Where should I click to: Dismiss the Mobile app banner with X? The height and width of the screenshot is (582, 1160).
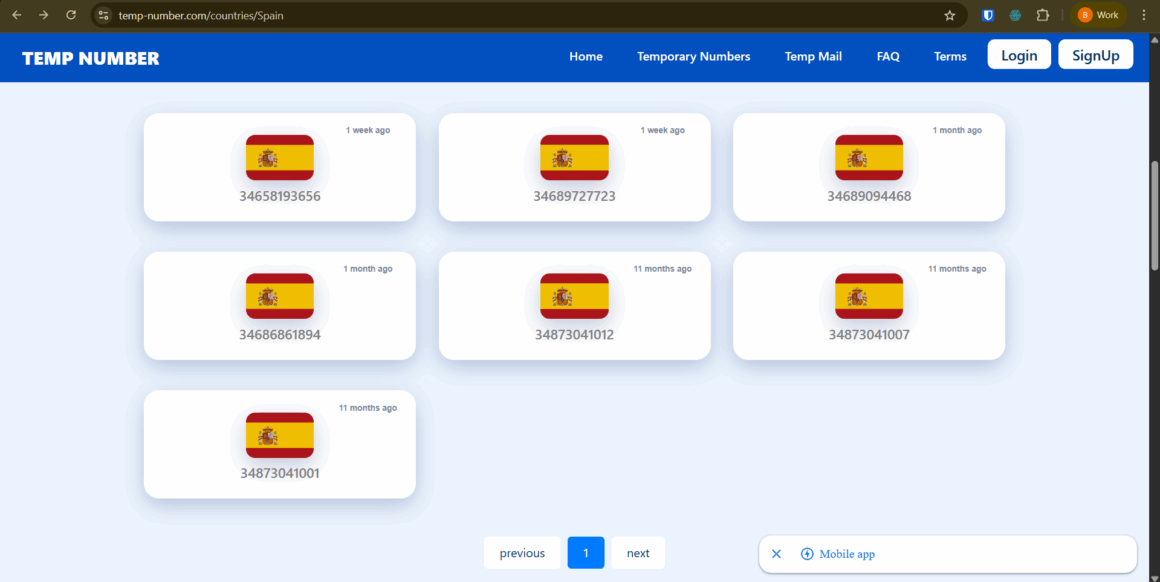click(776, 554)
